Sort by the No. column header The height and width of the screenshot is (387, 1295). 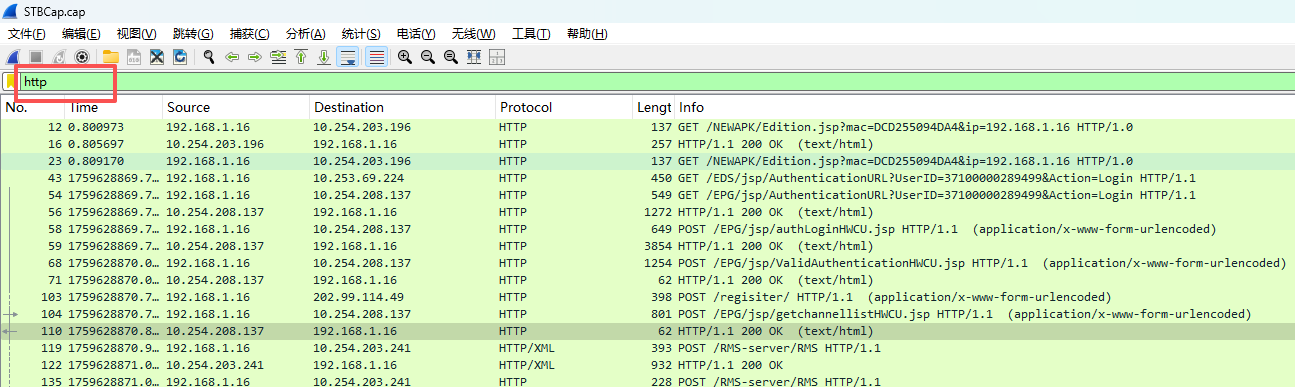(x=33, y=107)
